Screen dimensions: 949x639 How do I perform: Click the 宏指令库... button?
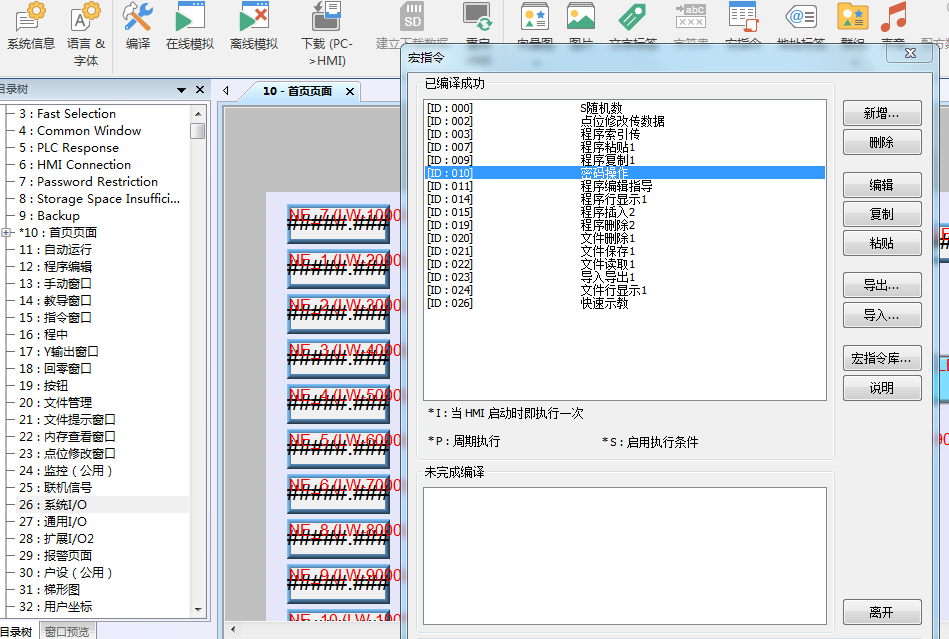click(881, 358)
